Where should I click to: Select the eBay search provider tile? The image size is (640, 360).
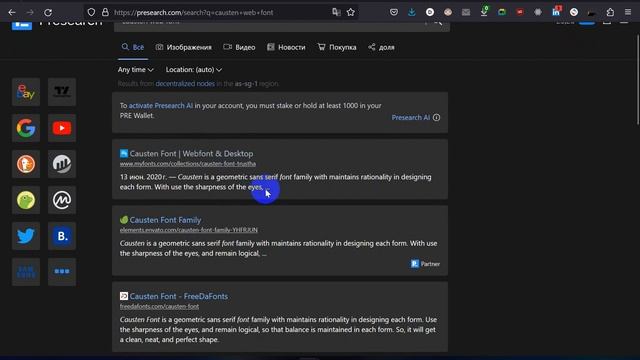pyautogui.click(x=26, y=92)
